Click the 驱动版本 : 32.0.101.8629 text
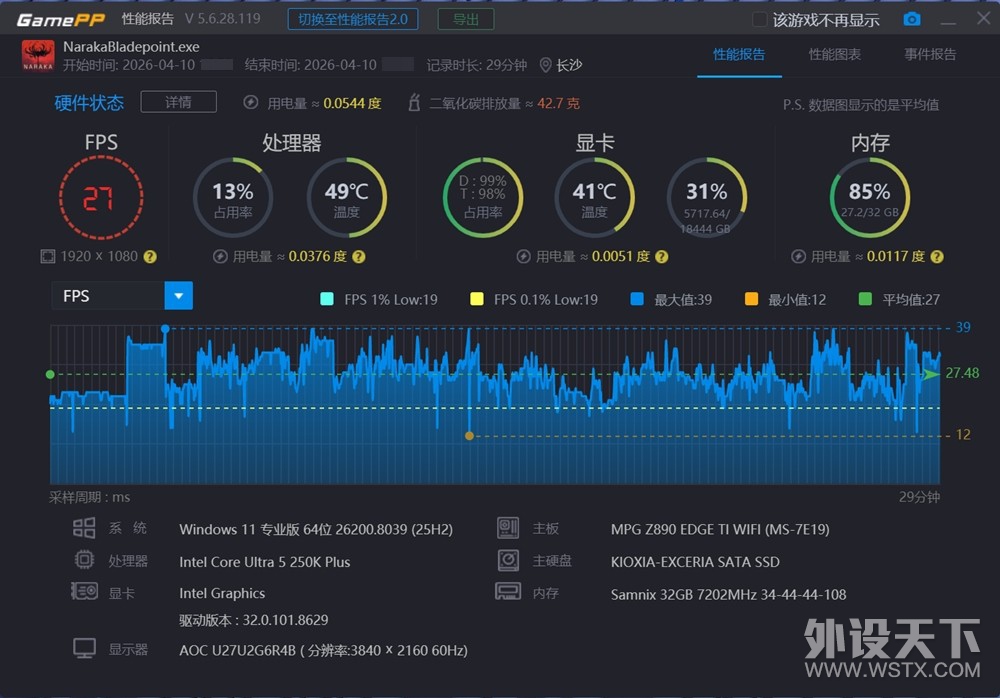Screen dimensions: 1000x698 point(254,620)
